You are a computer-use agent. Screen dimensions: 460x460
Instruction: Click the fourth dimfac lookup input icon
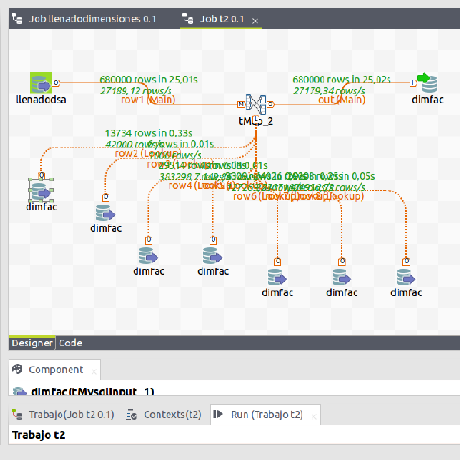coord(212,256)
